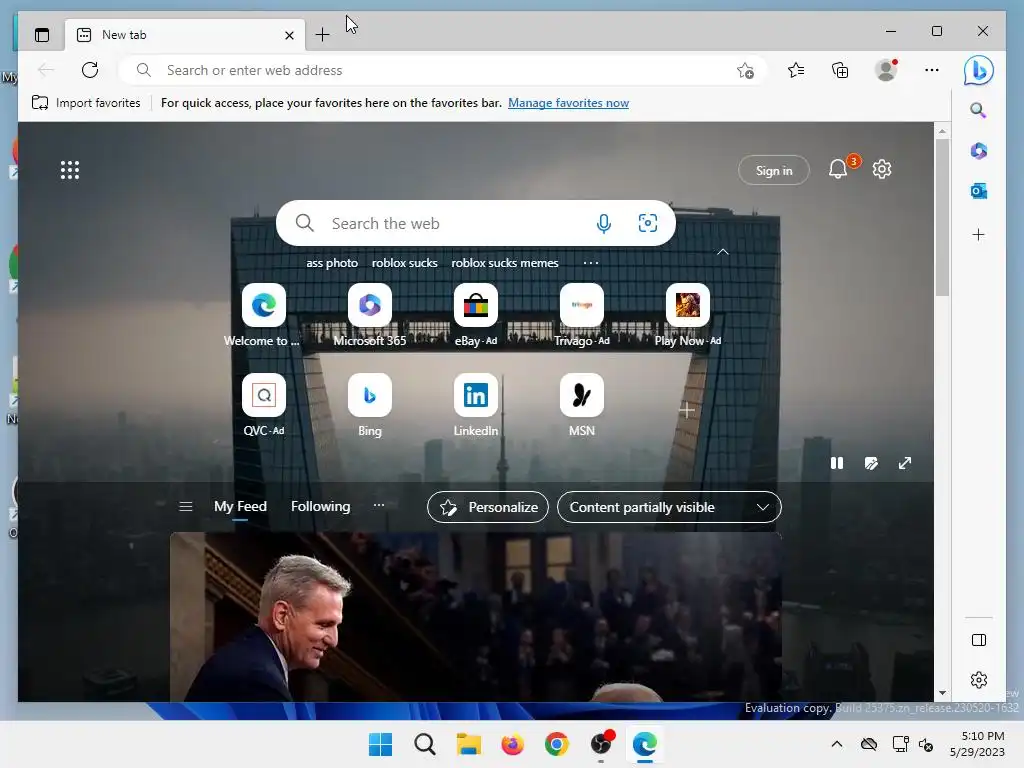Add a new quick link site
This screenshot has height=768, width=1024.
click(686, 410)
